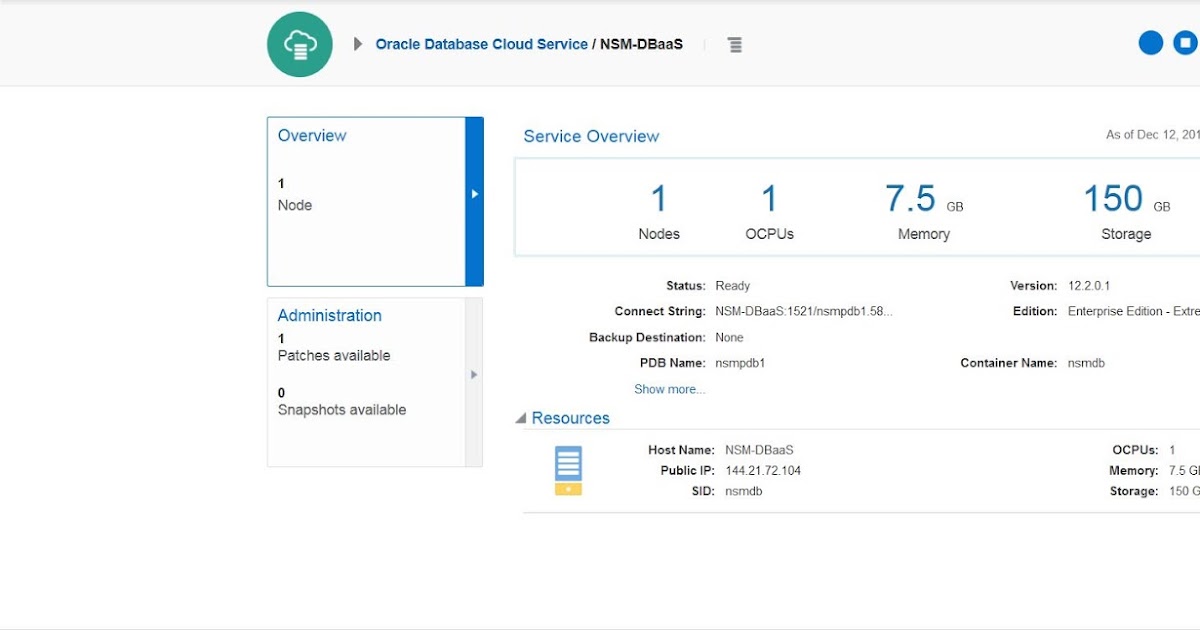Click the arrow before the breadcrumb title
Screen dimensions: 1200x630
(x=357, y=43)
